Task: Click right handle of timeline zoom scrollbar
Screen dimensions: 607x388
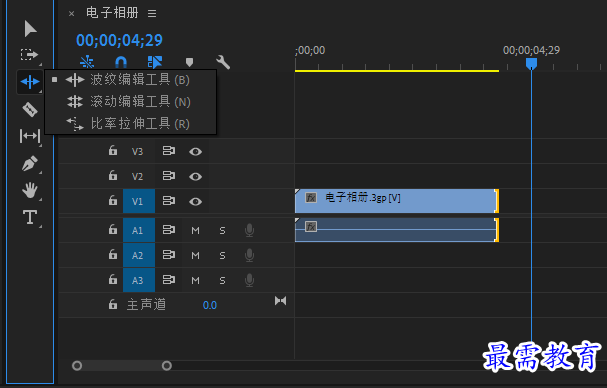Action: [x=167, y=366]
